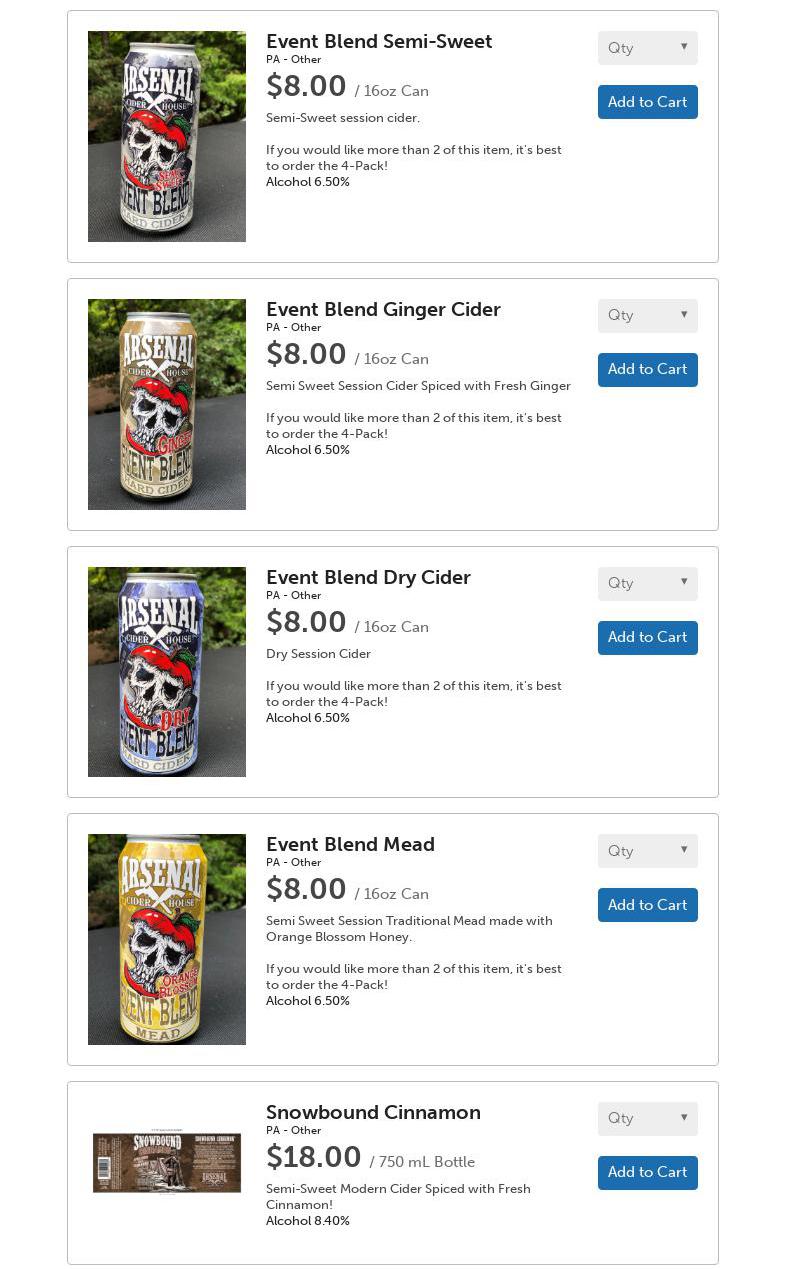Add Event Blend Dry Cider to cart
Screen dimensions: 785x1269
[647, 638]
